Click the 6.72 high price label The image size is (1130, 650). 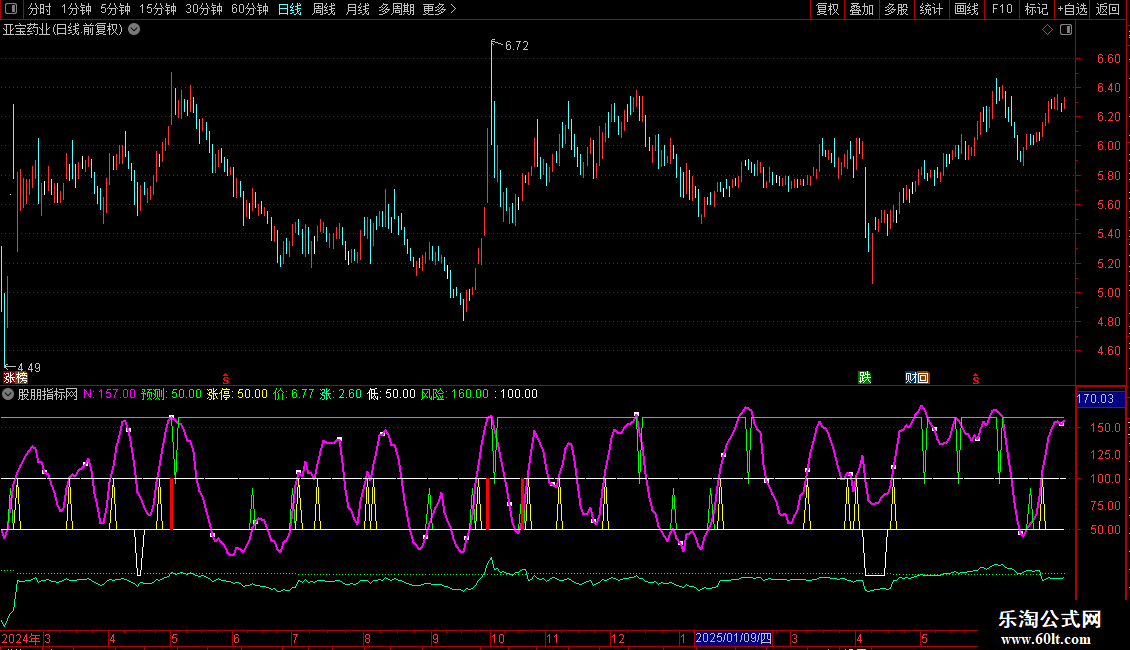click(x=517, y=45)
